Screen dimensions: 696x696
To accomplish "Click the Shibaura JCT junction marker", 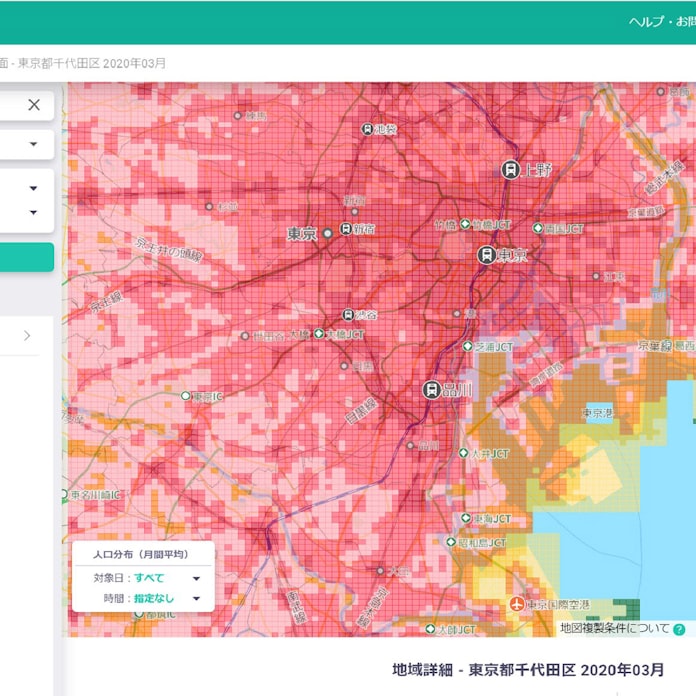I will (x=467, y=346).
